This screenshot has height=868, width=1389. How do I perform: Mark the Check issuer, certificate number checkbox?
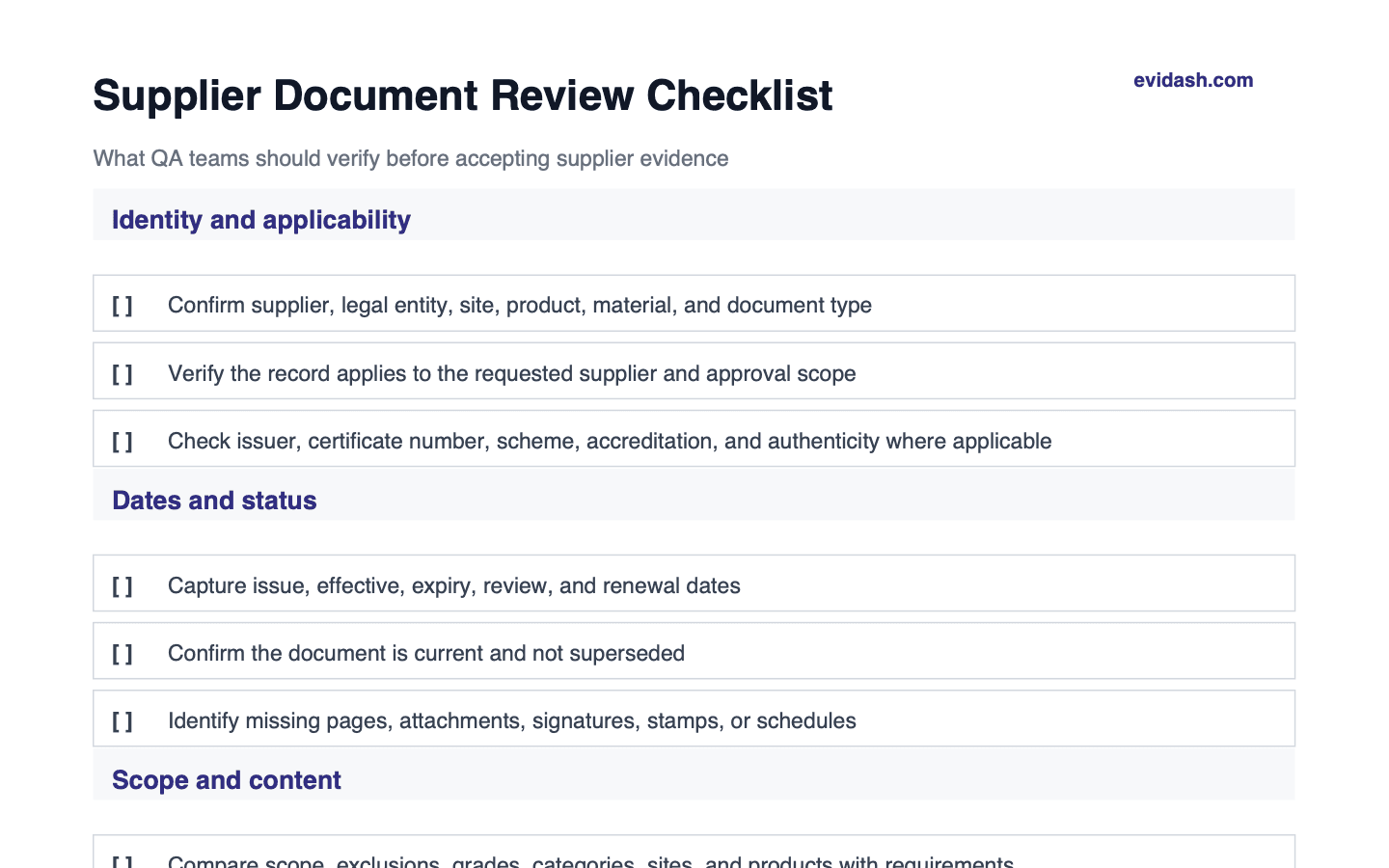click(123, 441)
